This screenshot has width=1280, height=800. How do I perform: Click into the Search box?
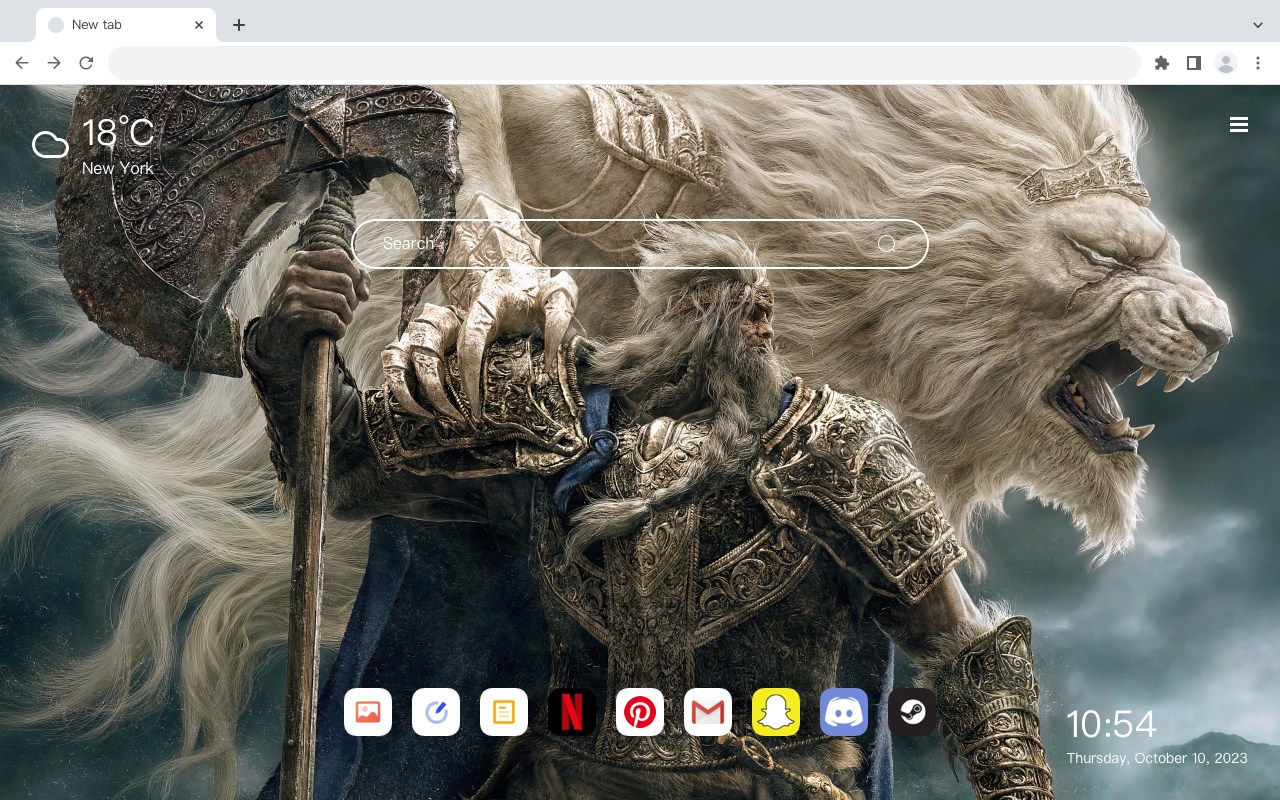pos(640,244)
